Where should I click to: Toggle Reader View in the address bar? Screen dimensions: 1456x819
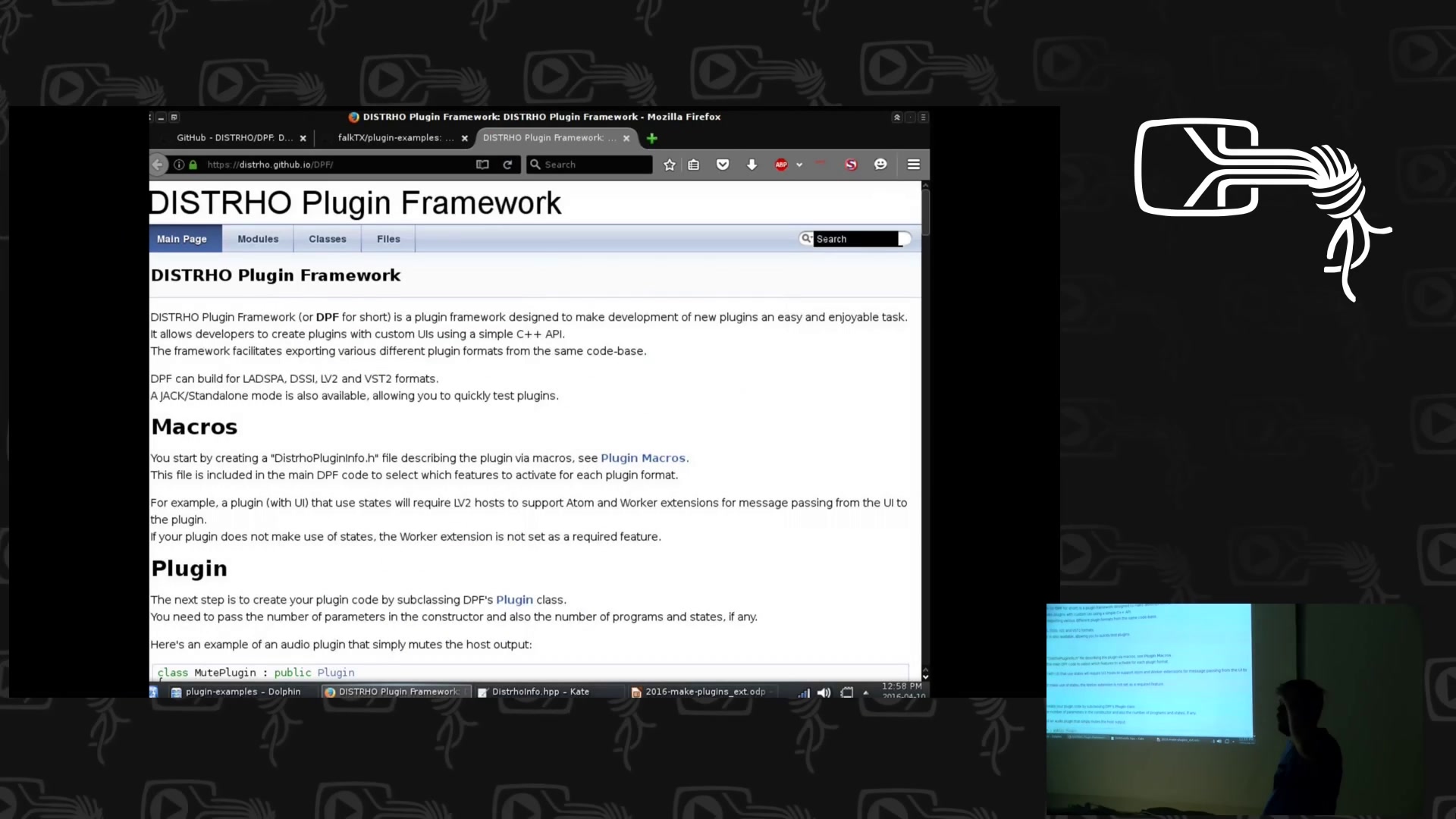pyautogui.click(x=482, y=165)
